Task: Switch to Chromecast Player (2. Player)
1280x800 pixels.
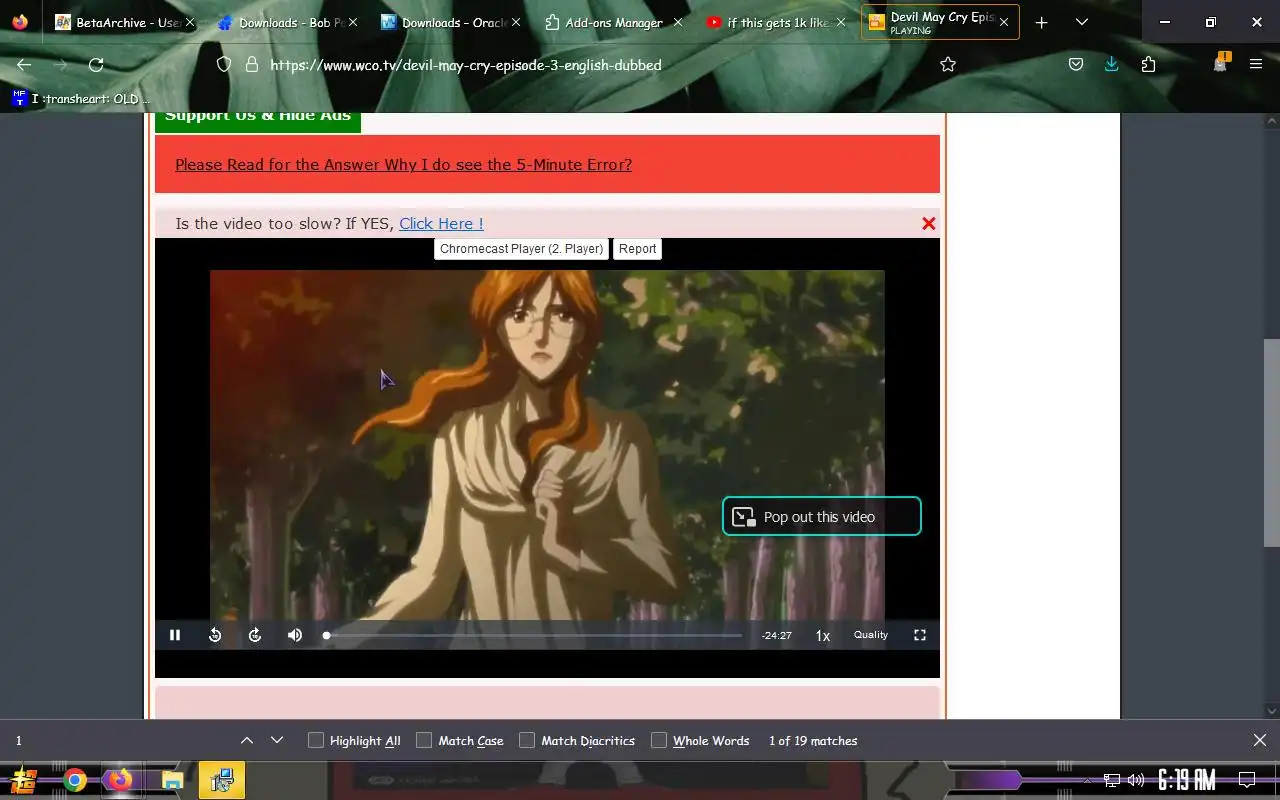Action: click(x=522, y=249)
